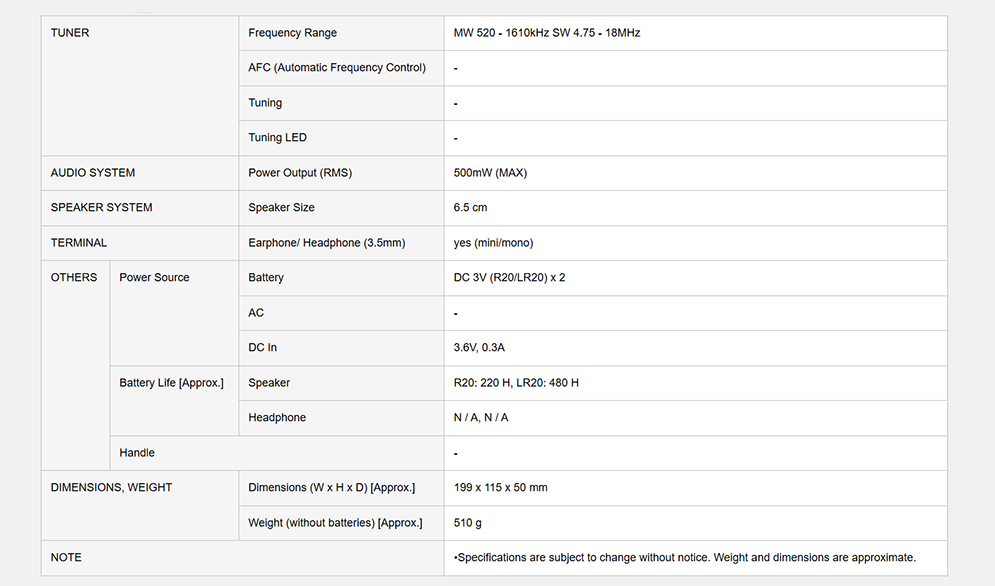The image size is (995, 586).
Task: Click the TERMINAL category cell
Action: pos(79,243)
